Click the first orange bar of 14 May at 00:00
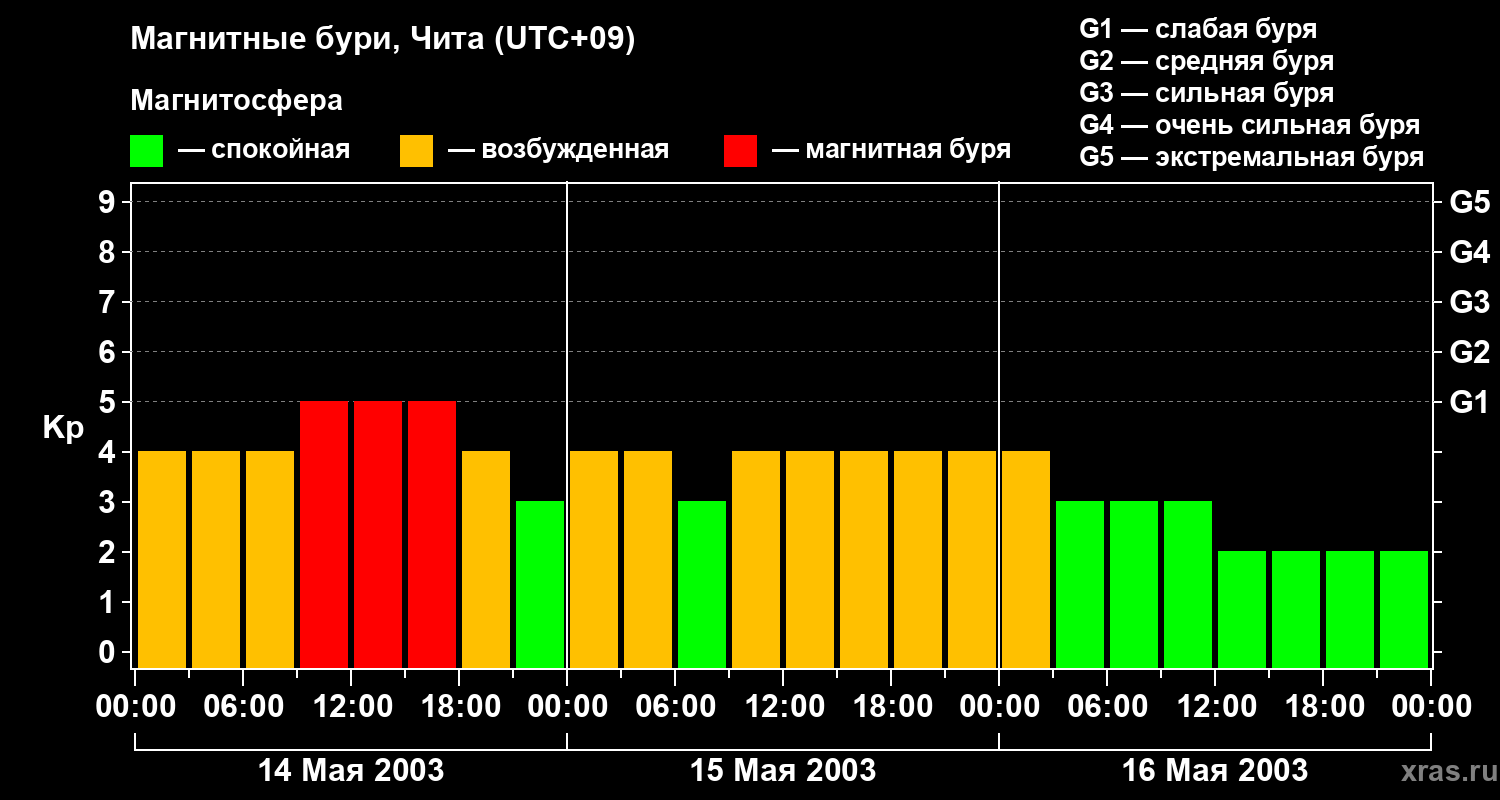The height and width of the screenshot is (800, 1500). (x=162, y=560)
